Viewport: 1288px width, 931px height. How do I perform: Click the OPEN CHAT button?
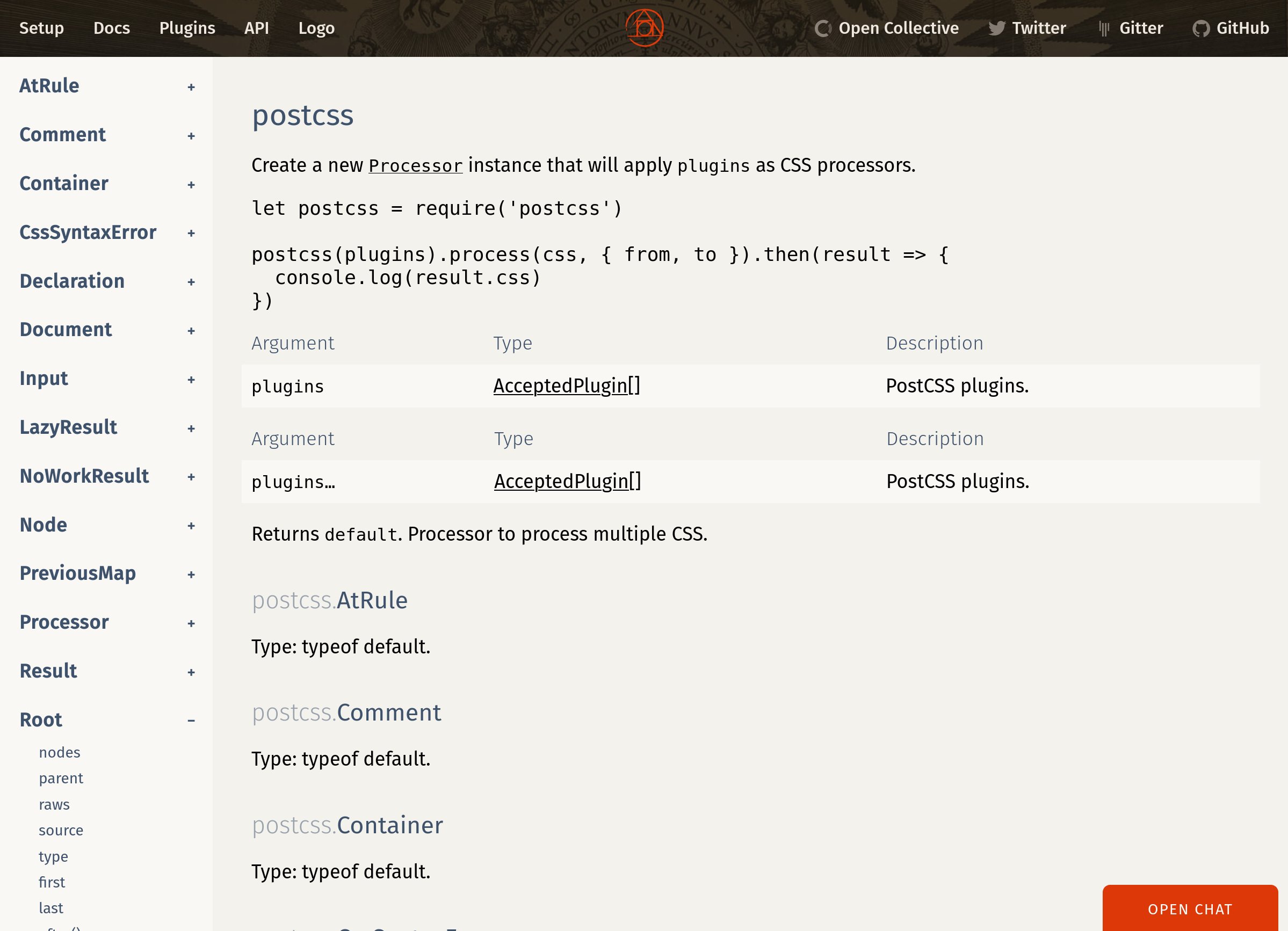[x=1190, y=908]
